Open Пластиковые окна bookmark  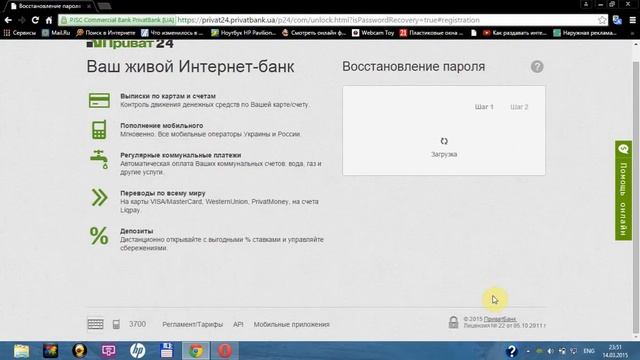click(431, 33)
